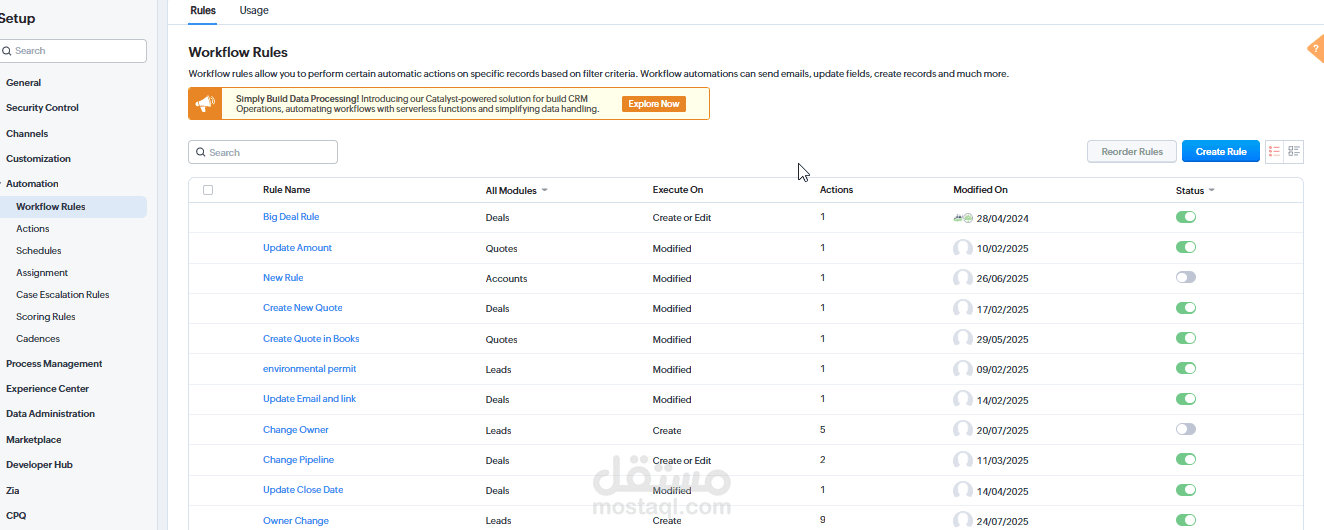This screenshot has height=530, width=1324.
Task: Open the Update Email and link rule
Action: [x=310, y=399]
